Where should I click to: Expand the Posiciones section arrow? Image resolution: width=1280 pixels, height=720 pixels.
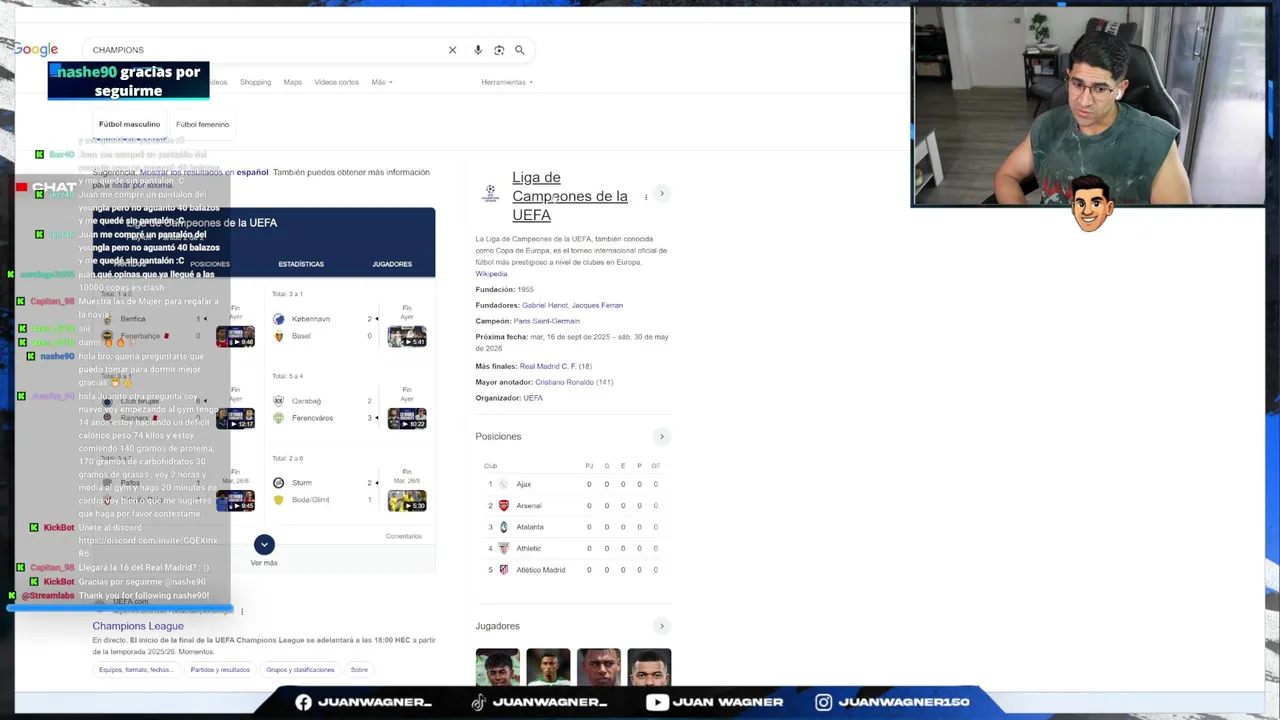661,436
